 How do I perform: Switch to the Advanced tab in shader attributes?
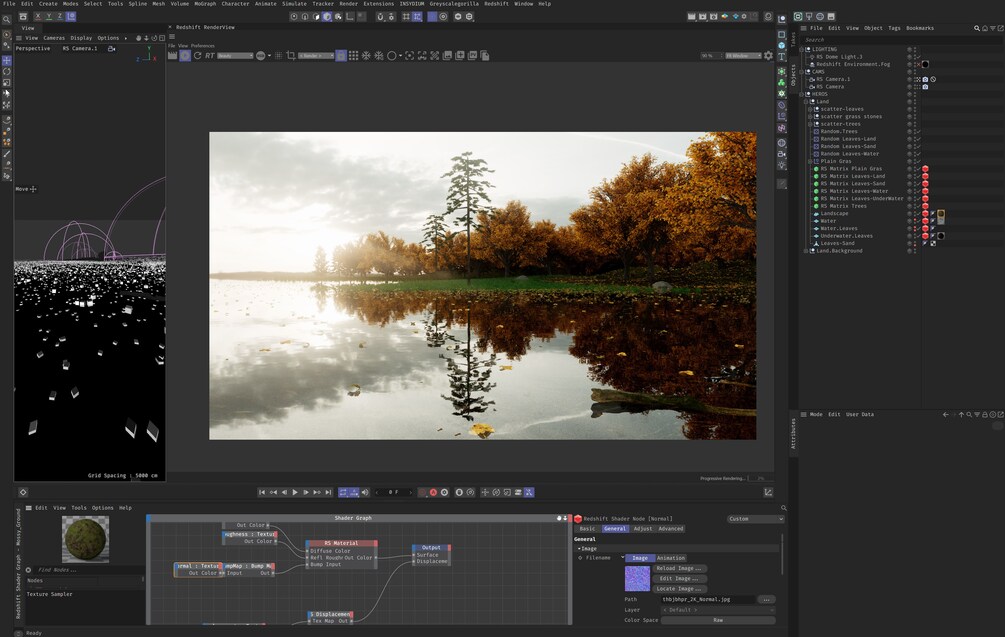[670, 529]
